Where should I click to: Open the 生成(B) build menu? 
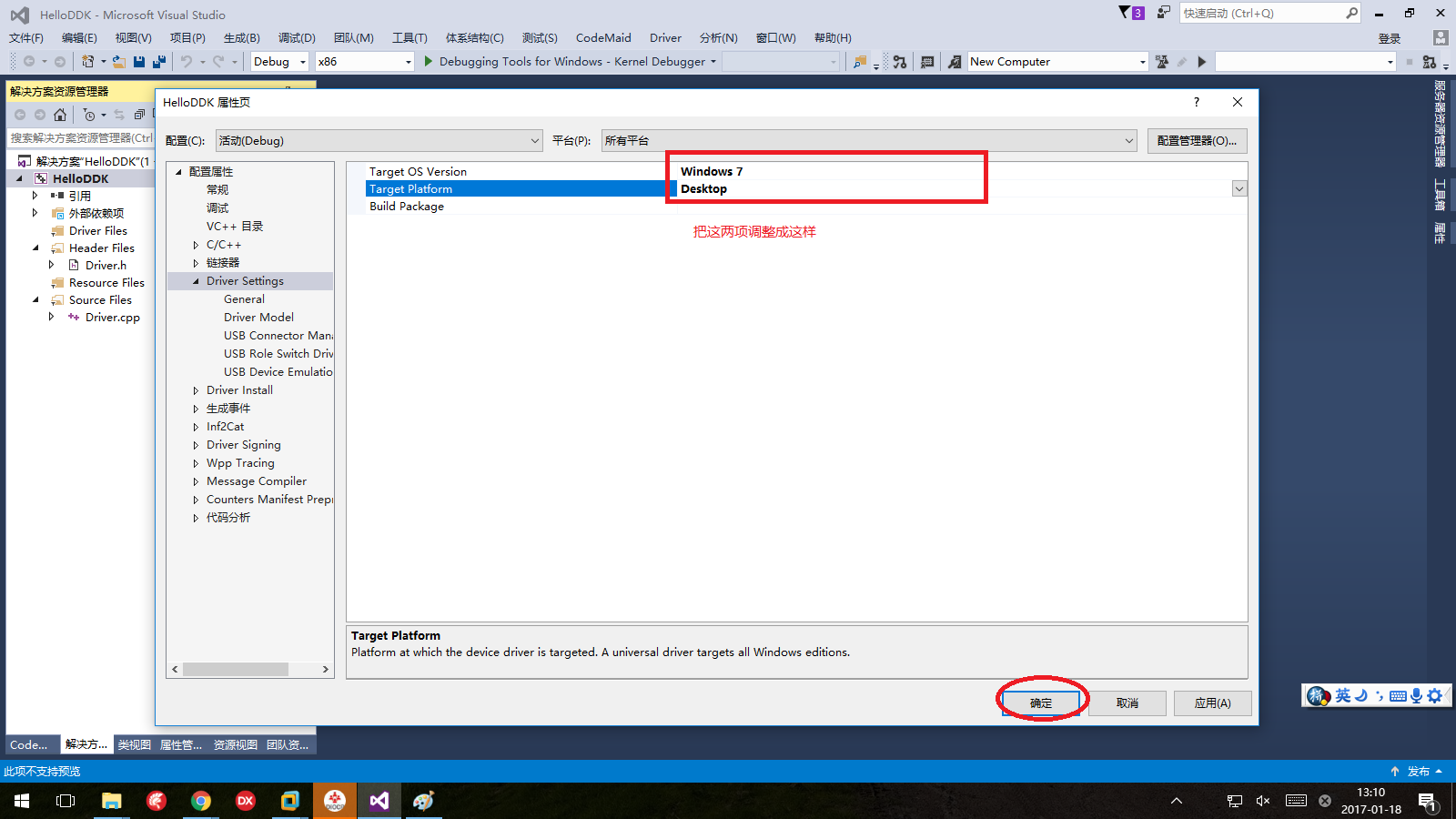(242, 38)
